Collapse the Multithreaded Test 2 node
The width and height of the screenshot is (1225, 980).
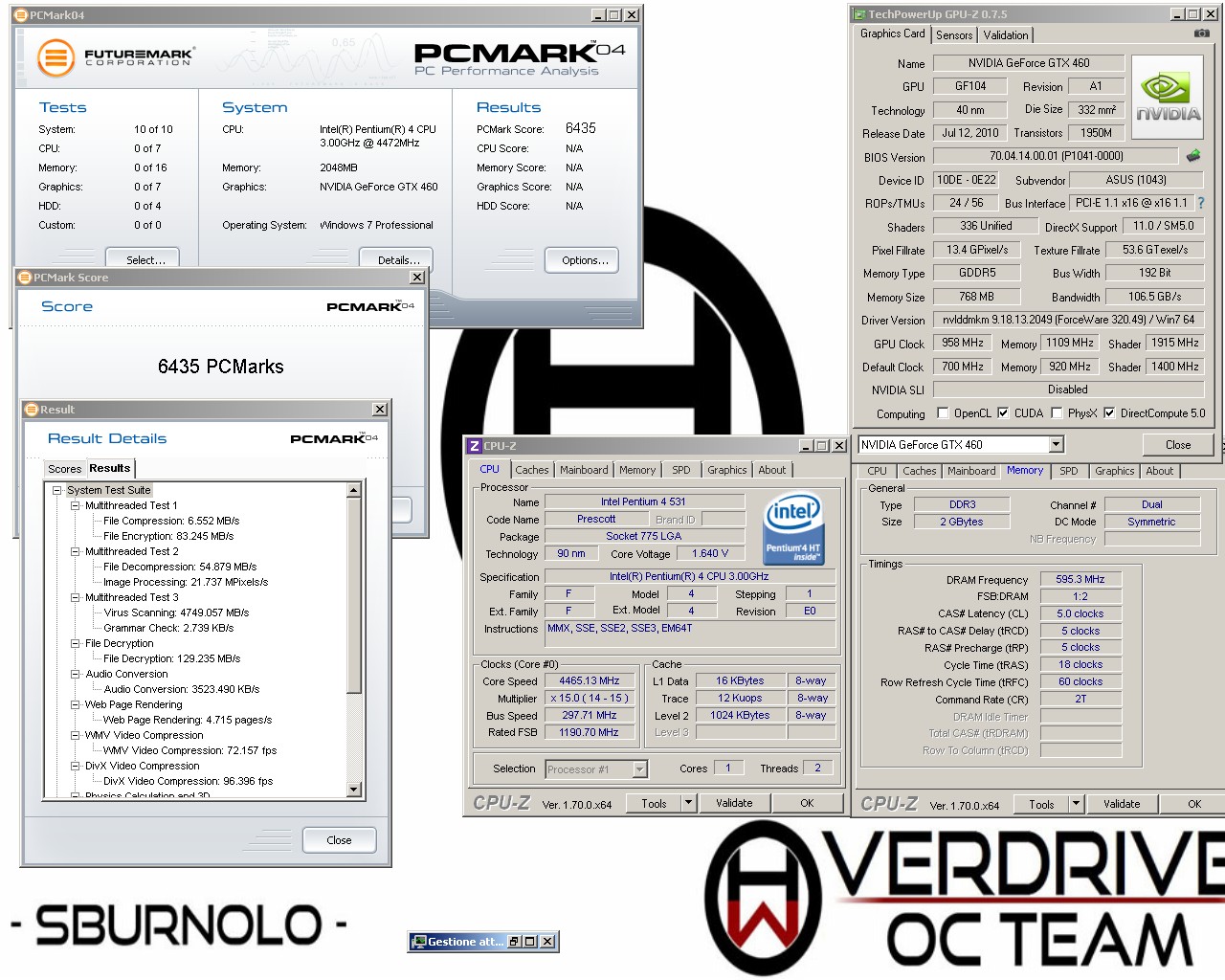[x=76, y=551]
